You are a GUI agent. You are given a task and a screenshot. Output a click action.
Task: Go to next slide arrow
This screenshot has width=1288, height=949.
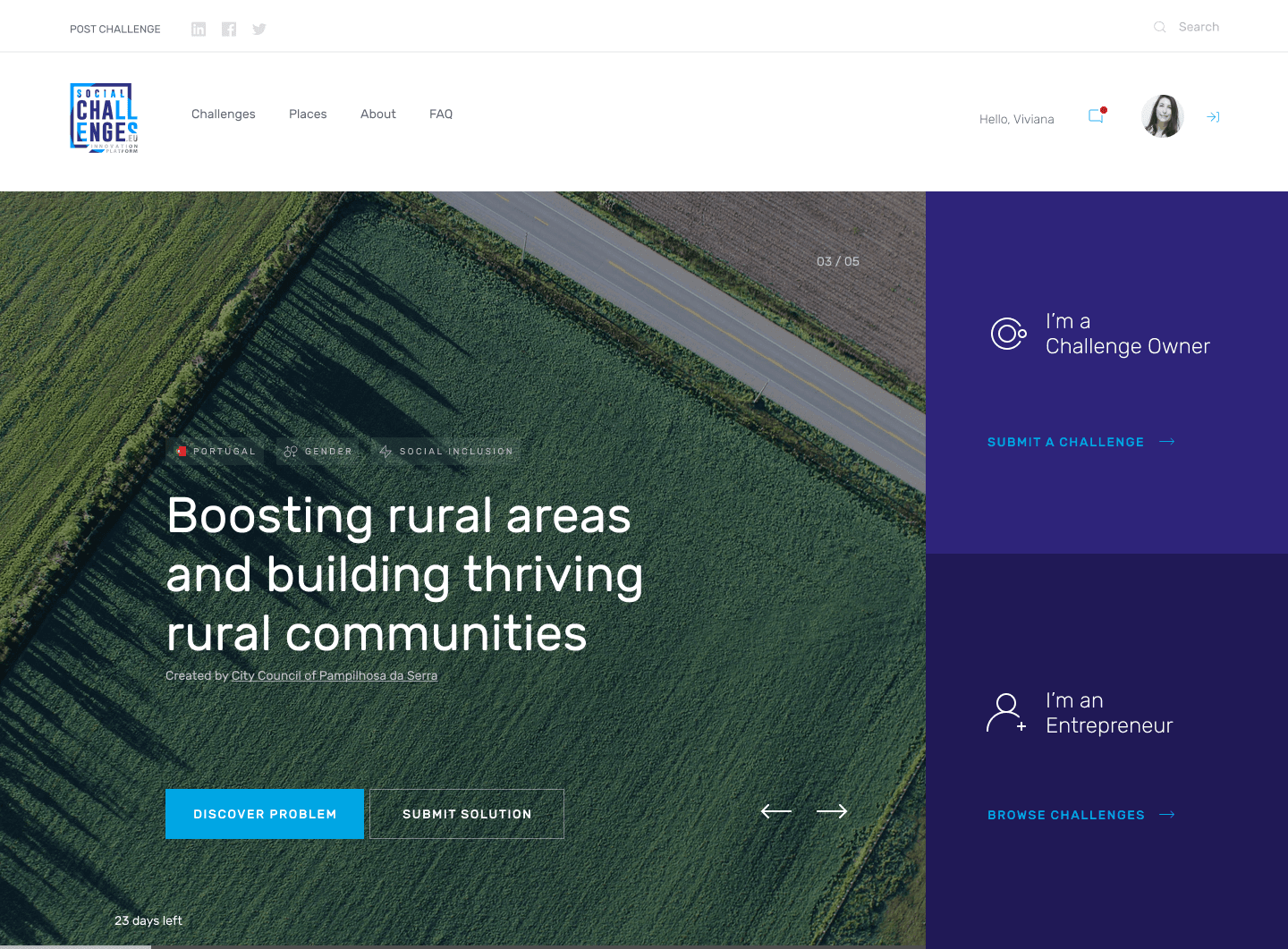pos(832,811)
